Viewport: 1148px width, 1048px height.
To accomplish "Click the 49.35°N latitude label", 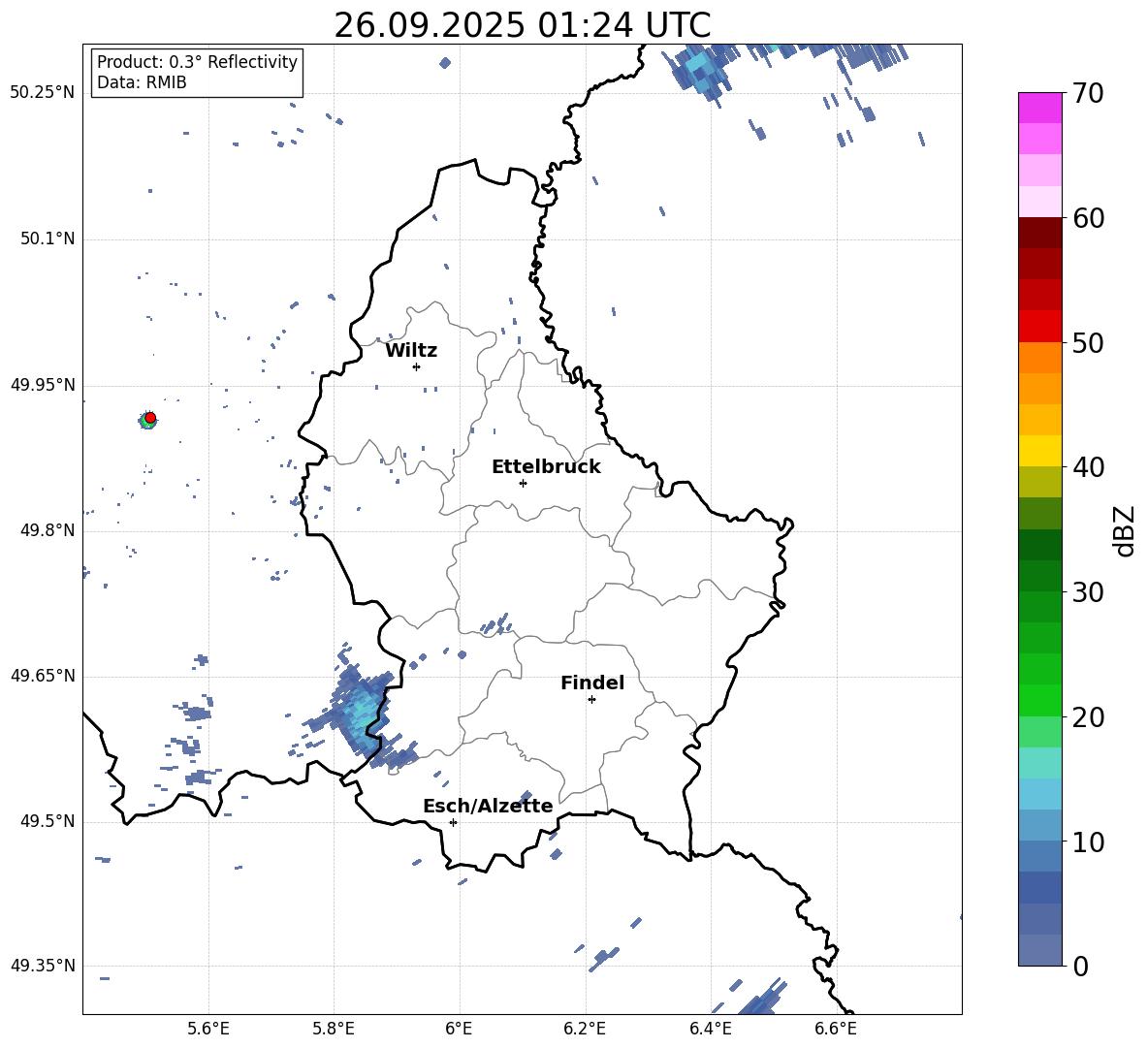I will [43, 966].
